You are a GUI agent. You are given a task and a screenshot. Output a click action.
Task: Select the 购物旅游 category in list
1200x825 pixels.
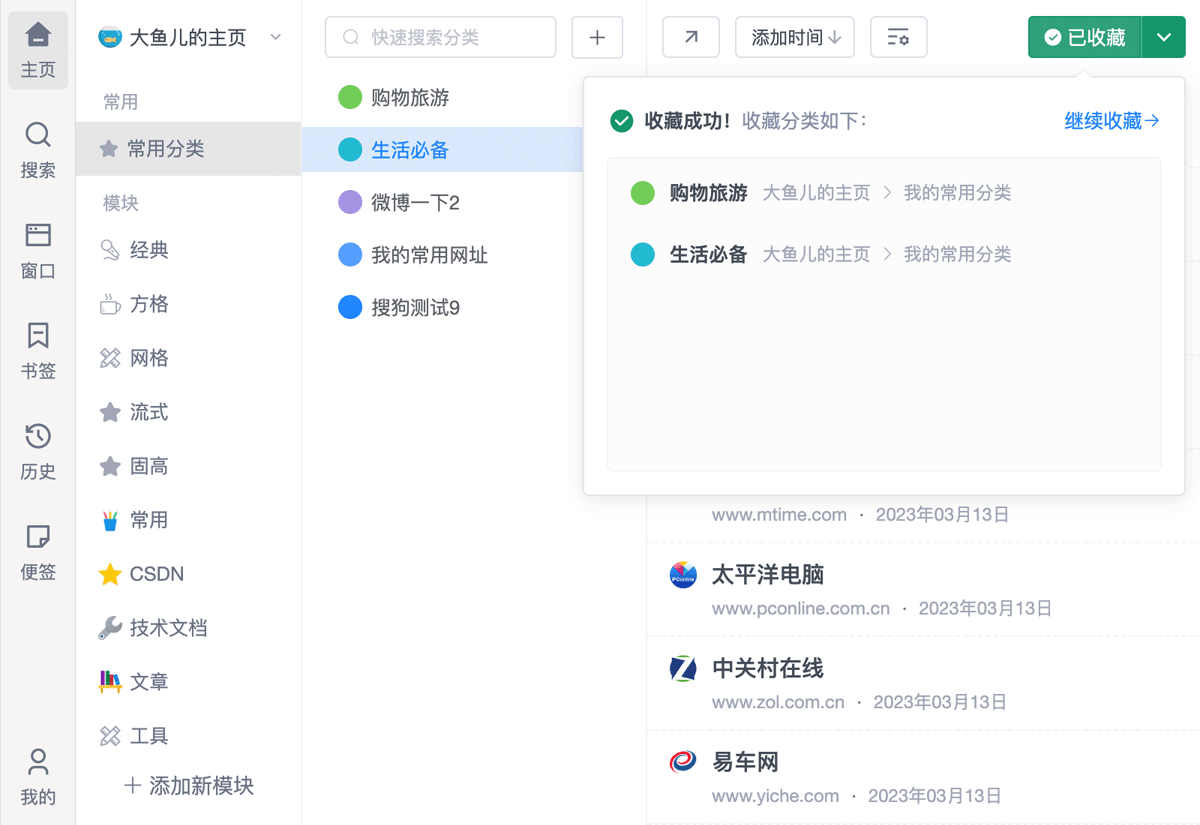click(x=442, y=97)
